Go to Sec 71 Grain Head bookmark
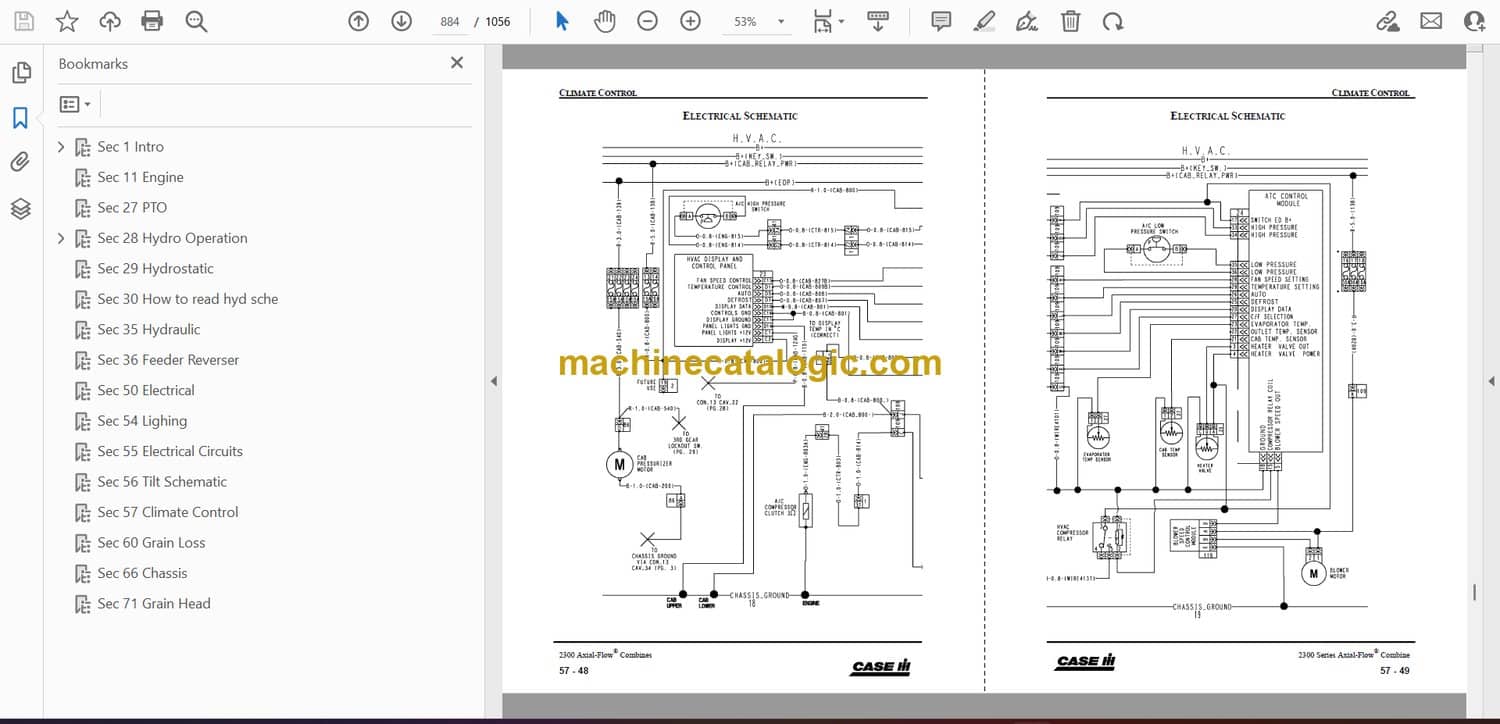Screen dimensions: 1500x724 click(x=154, y=604)
